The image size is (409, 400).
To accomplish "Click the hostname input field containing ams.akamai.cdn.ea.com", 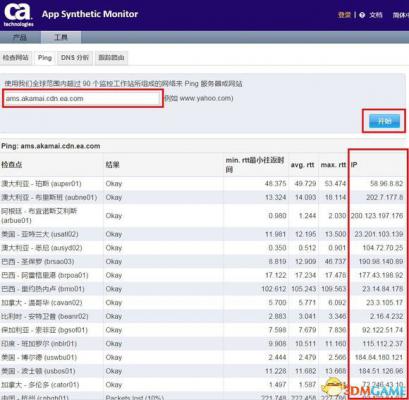I will [83, 98].
